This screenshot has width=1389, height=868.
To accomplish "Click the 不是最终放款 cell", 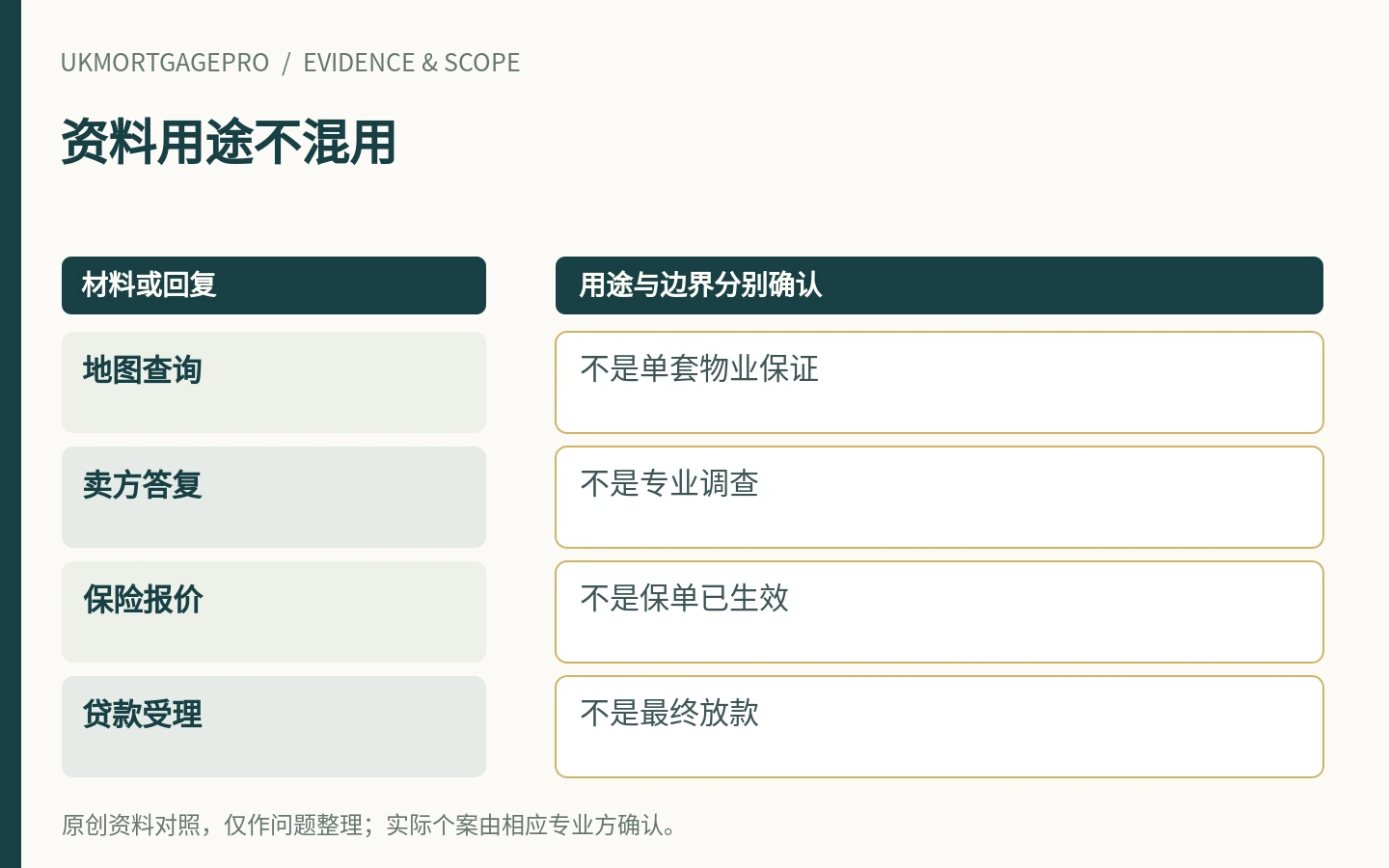I will (940, 727).
